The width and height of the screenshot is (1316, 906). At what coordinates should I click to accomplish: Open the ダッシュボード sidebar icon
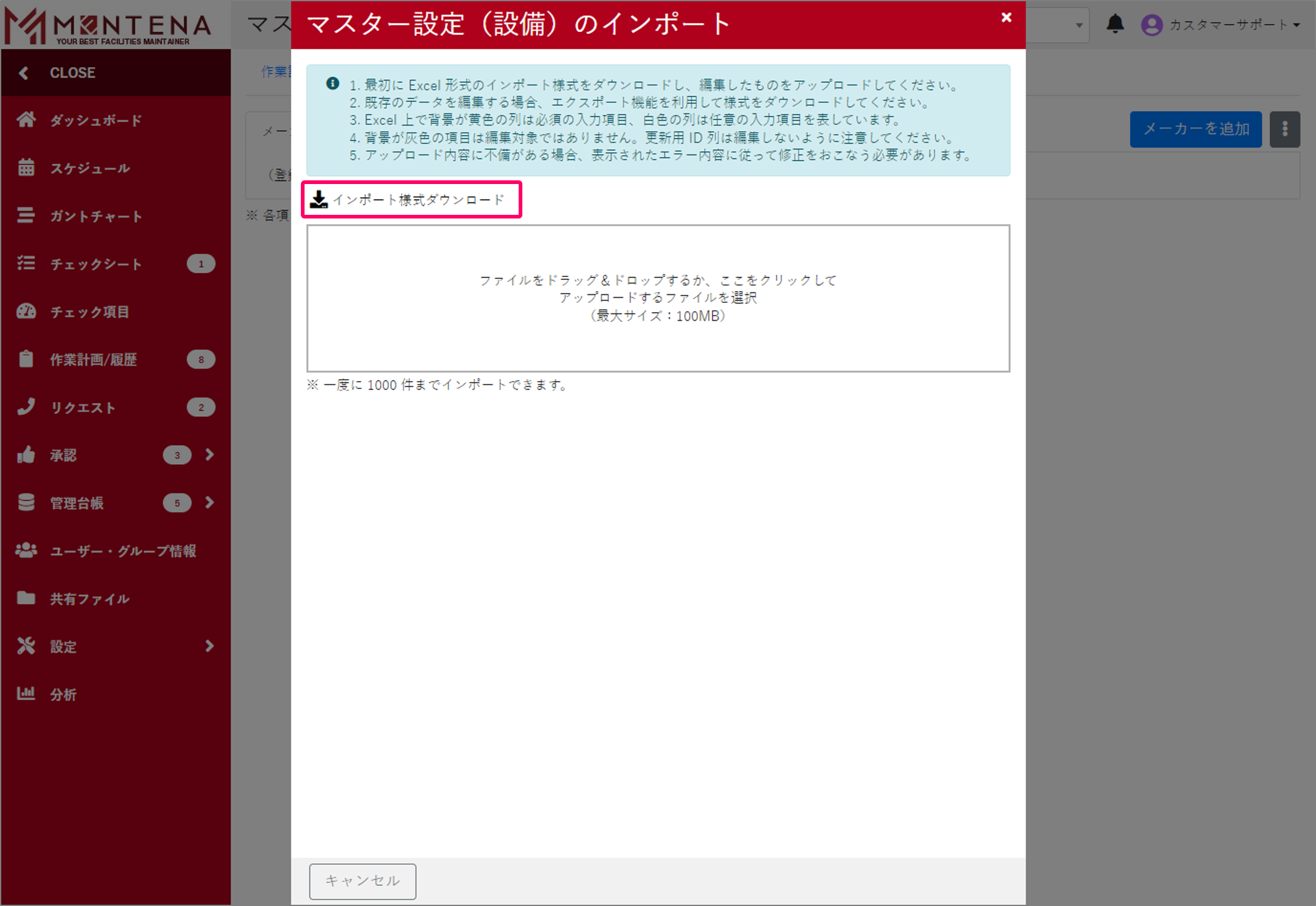(26, 120)
